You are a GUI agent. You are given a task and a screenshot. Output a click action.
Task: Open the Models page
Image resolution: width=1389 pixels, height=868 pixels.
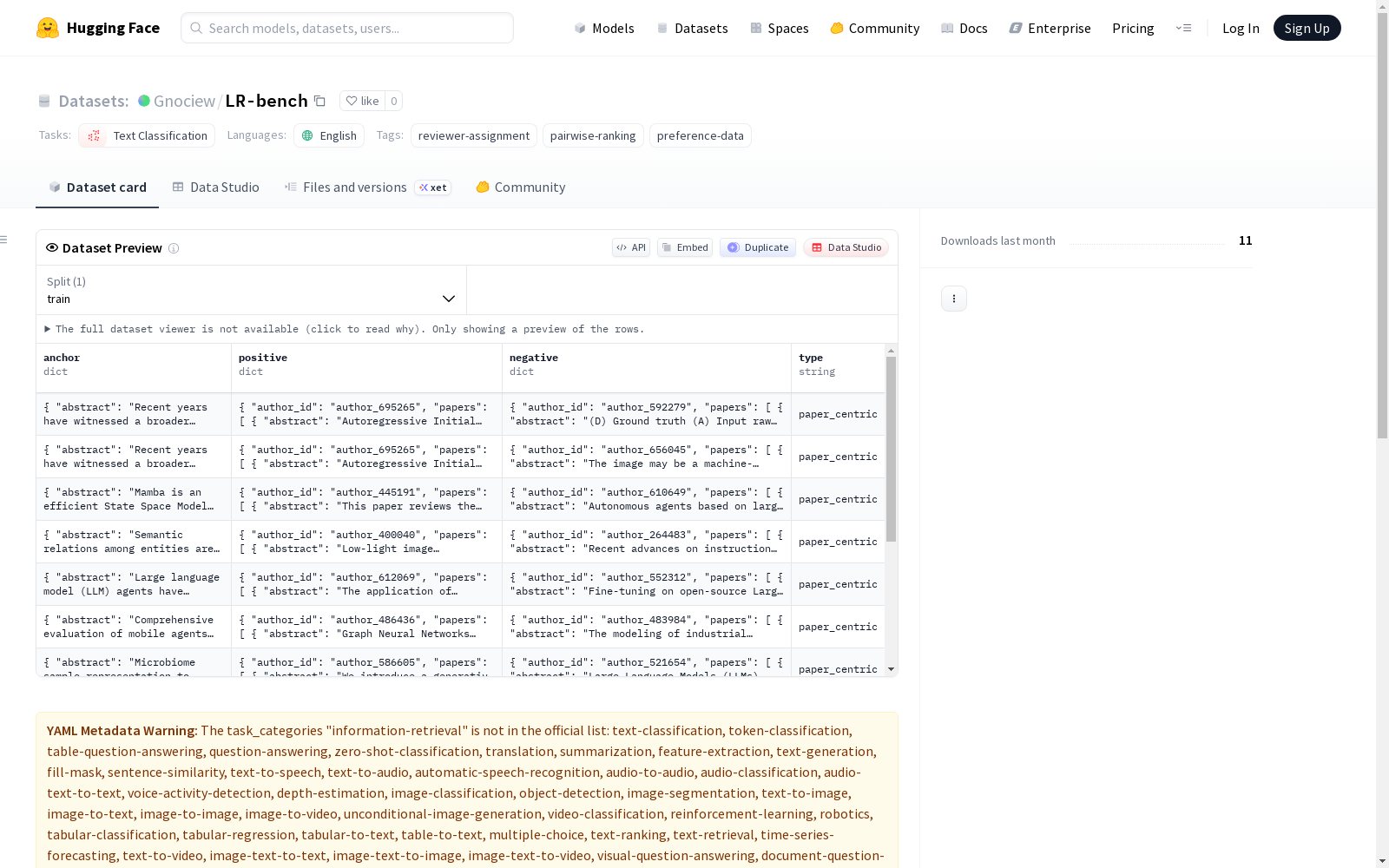click(604, 28)
